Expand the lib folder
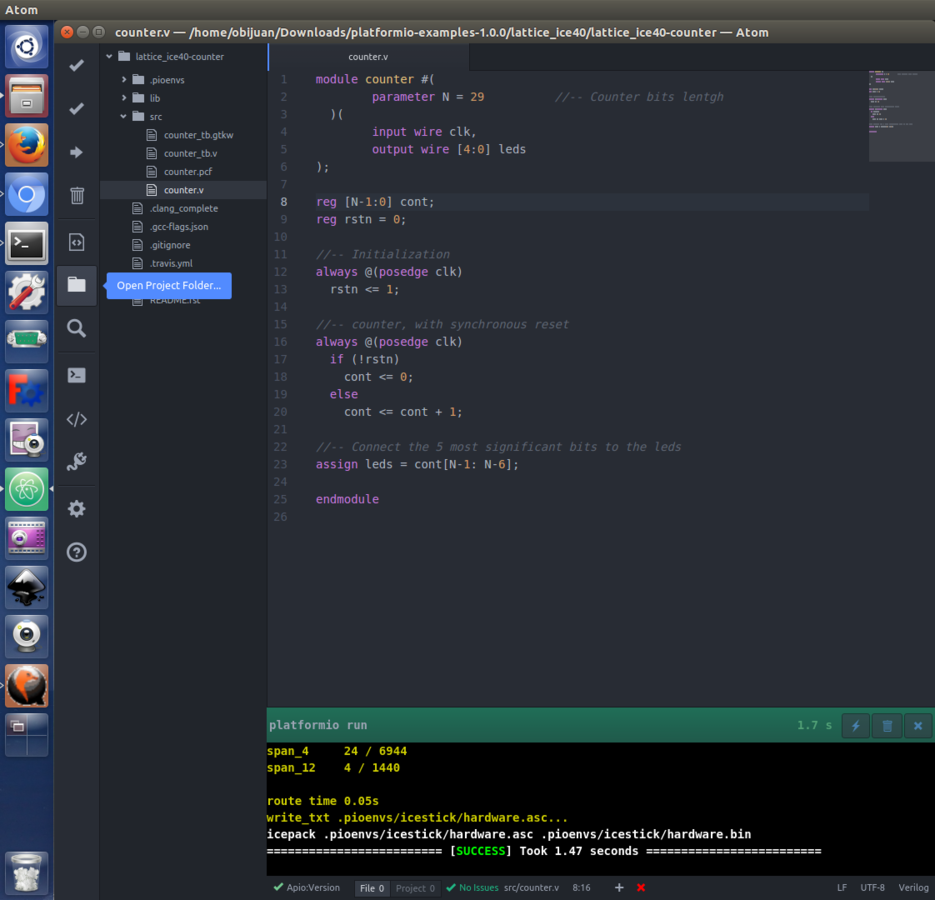935x900 pixels. tap(153, 98)
